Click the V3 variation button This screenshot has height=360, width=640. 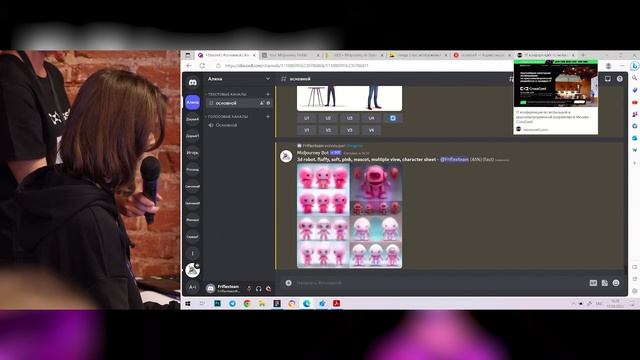click(350, 130)
